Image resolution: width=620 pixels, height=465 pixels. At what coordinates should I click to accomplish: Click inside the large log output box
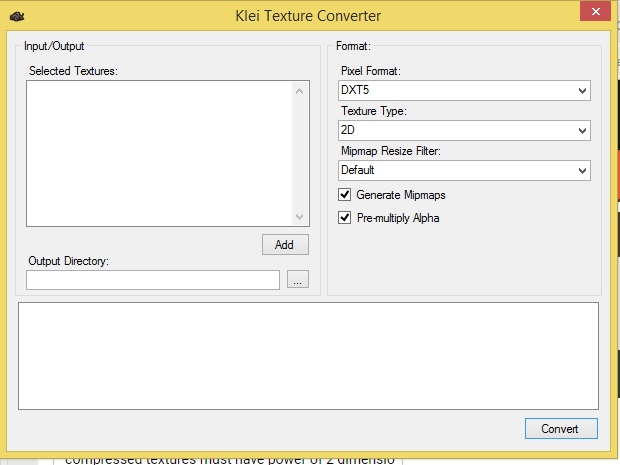[309, 355]
